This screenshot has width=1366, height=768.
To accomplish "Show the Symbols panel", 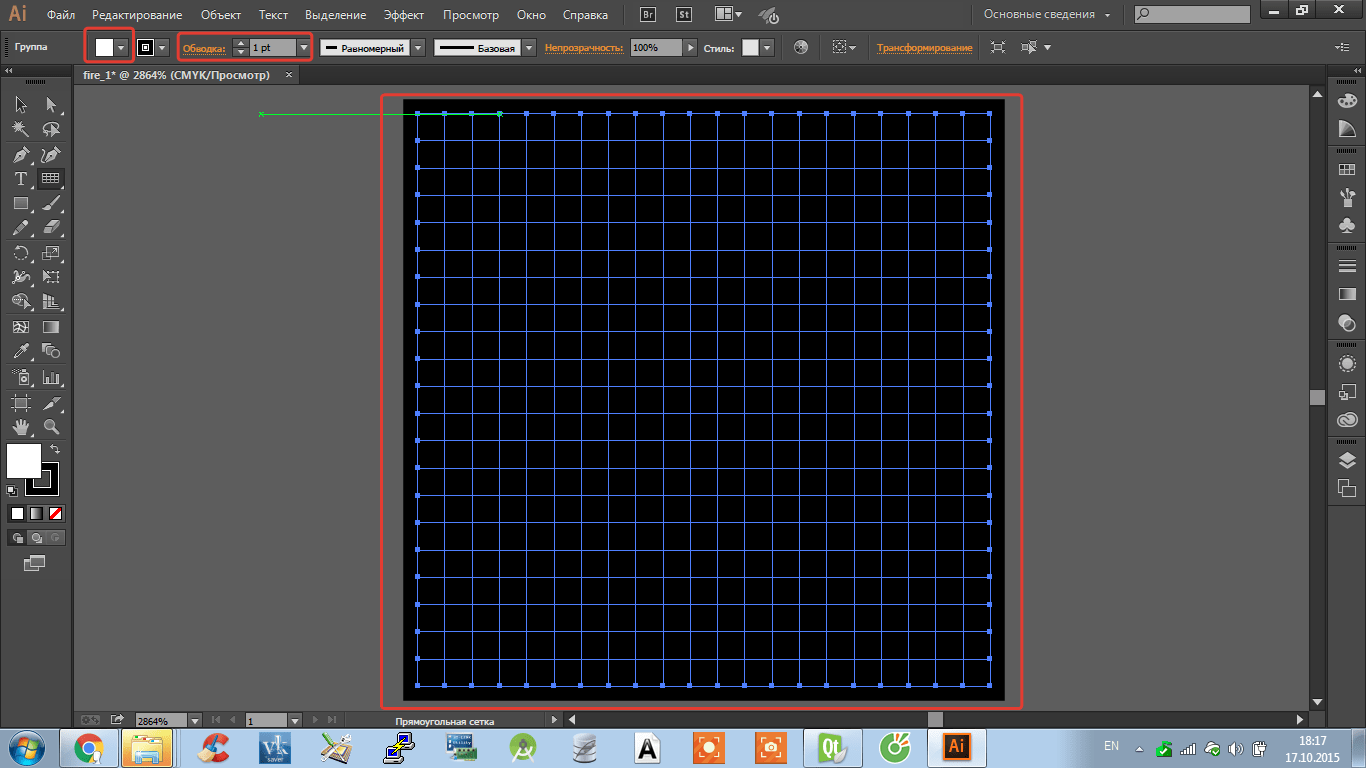I will (1346, 226).
